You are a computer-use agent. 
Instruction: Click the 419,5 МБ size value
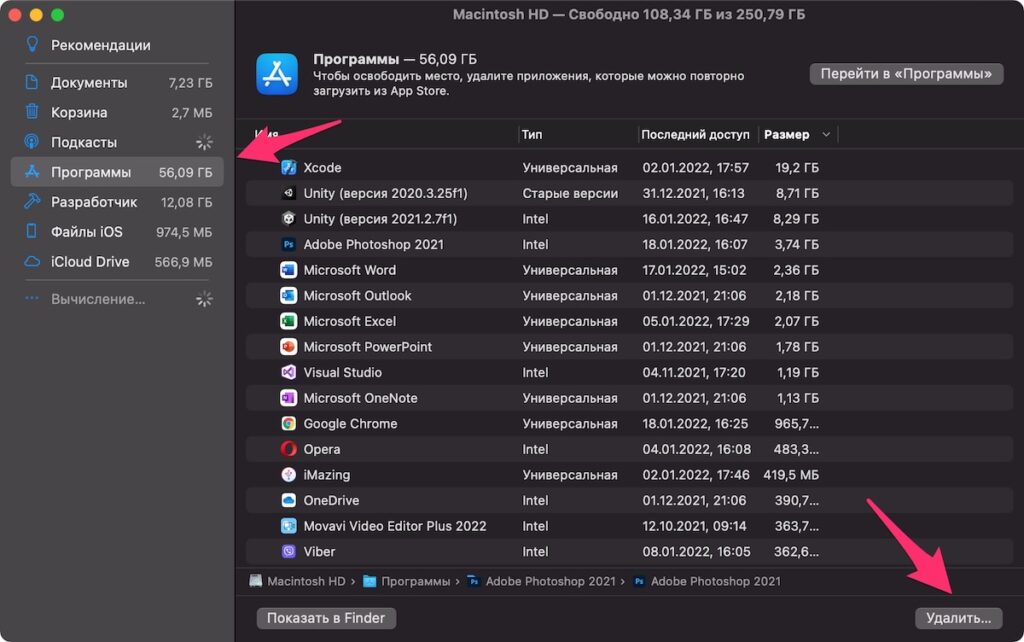point(791,475)
